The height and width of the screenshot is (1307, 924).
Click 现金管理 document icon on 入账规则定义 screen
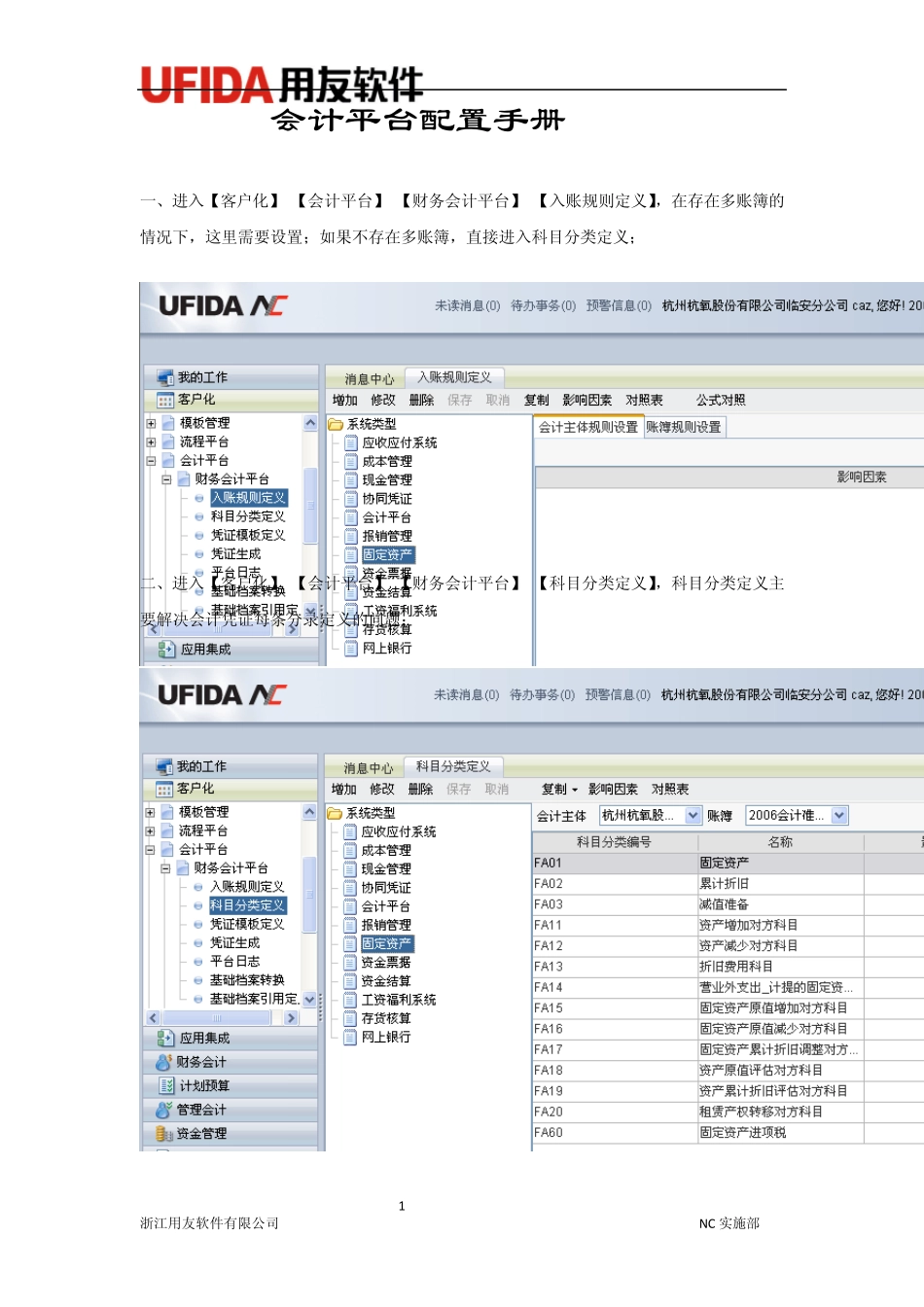(x=352, y=479)
